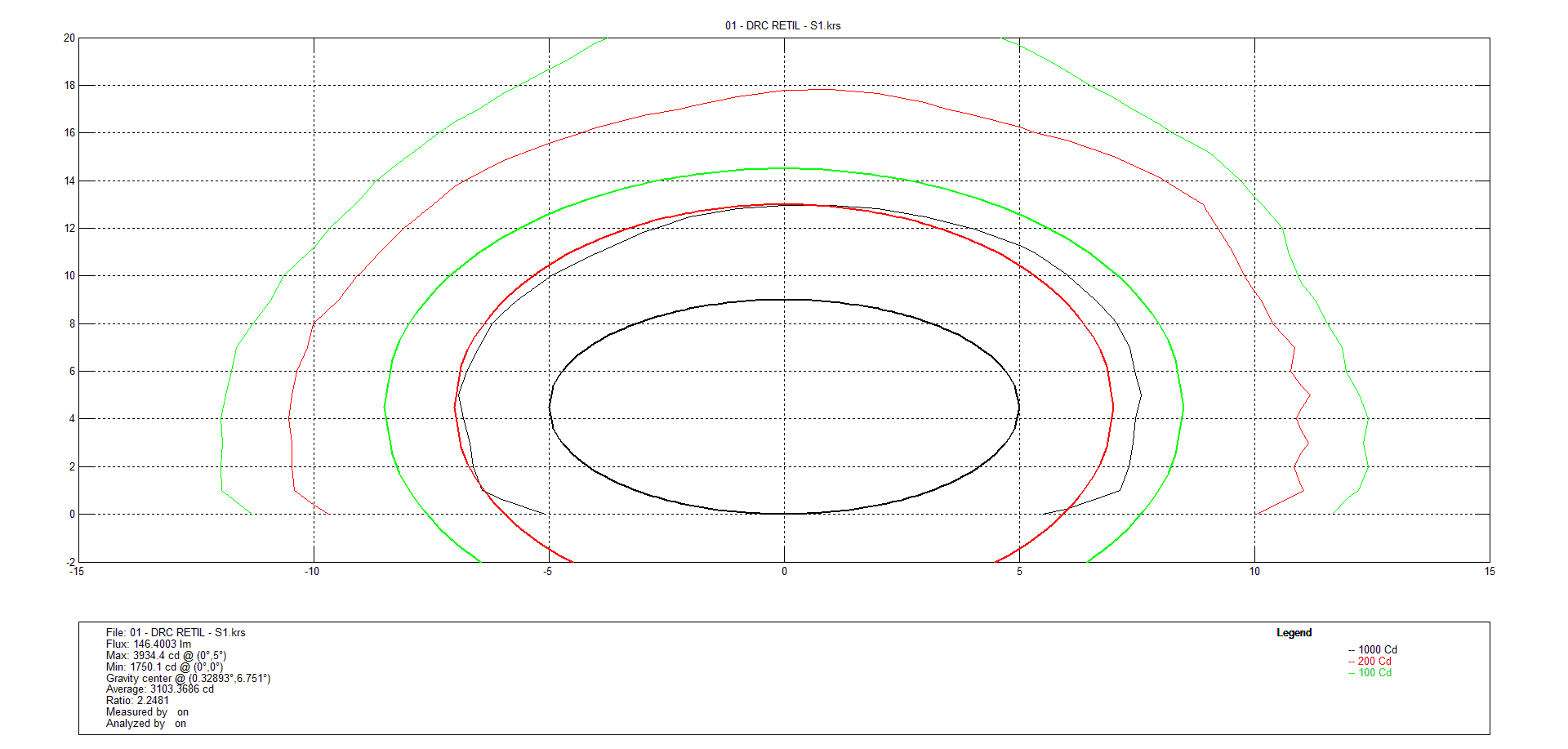This screenshot has height=749, width=1568.
Task: Click the Min 1750.1 cd value line
Action: tap(164, 667)
